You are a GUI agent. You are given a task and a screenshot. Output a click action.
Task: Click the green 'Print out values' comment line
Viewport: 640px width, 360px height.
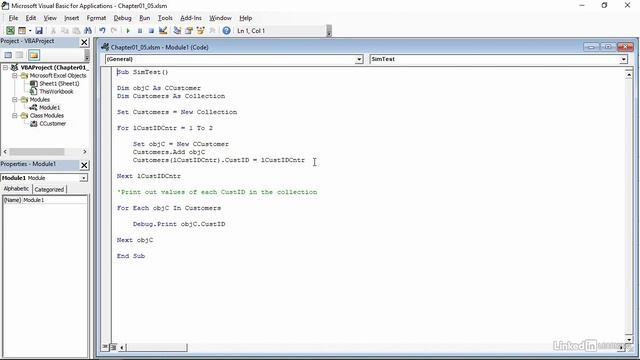217,192
